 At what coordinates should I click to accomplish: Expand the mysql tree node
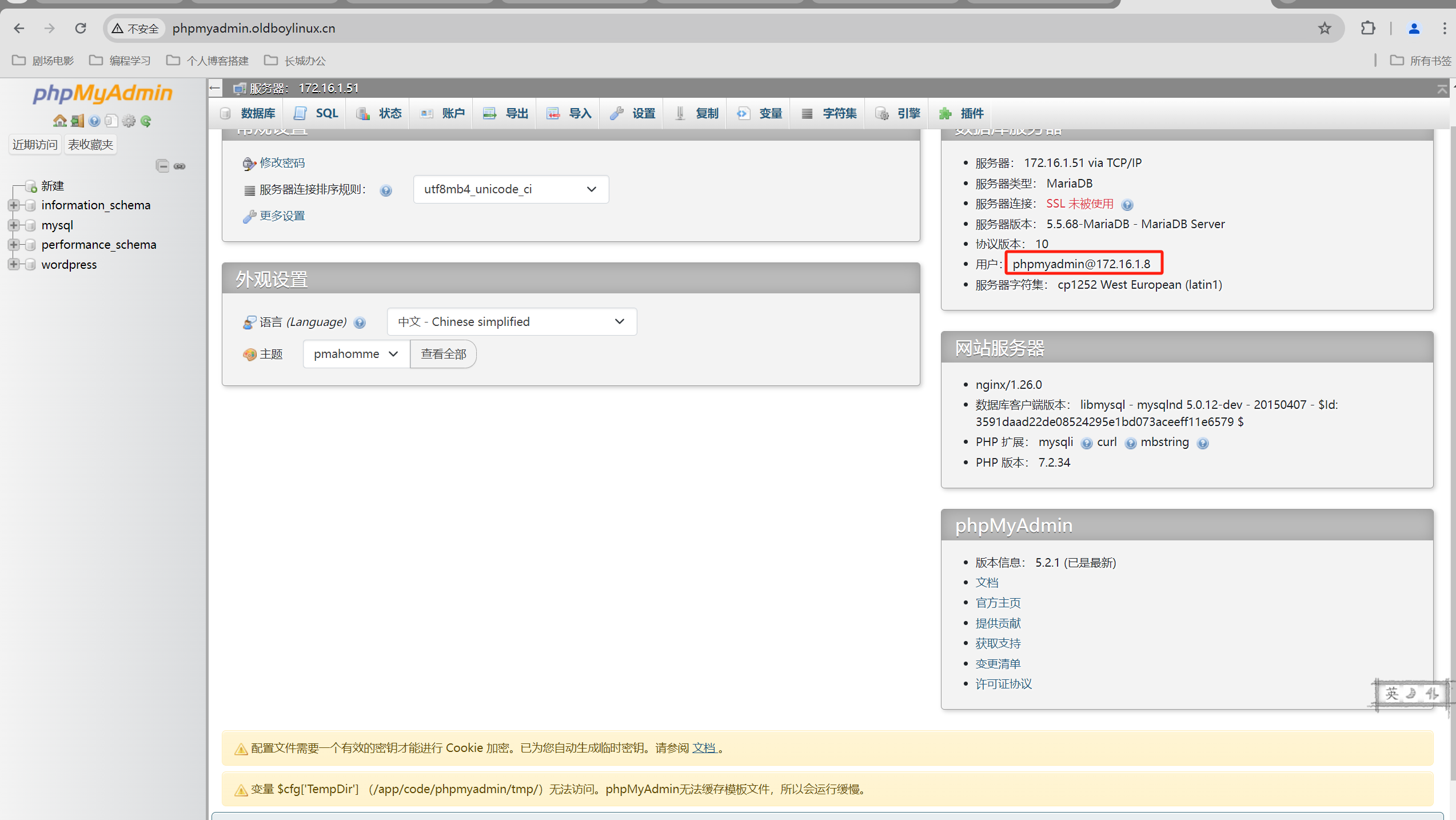pos(13,225)
